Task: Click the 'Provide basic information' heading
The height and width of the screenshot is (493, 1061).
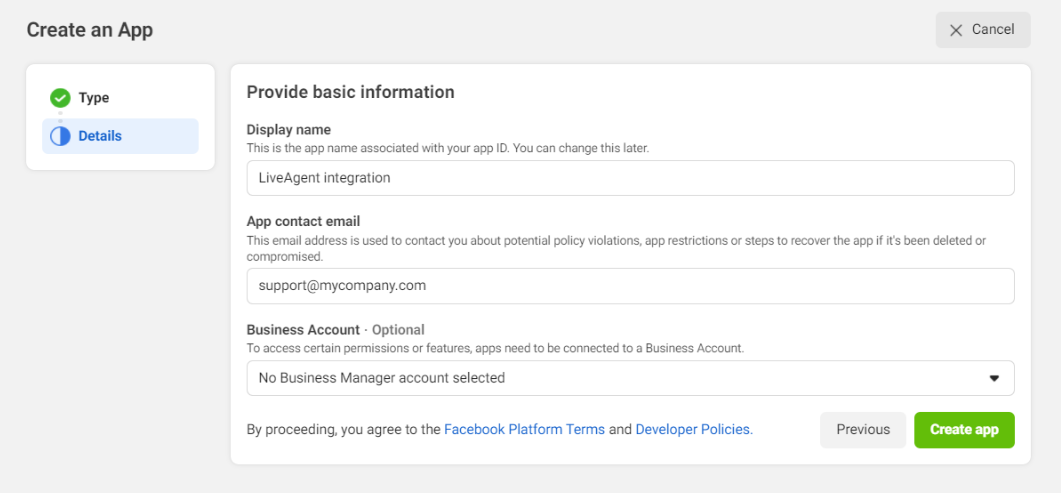Action: [350, 92]
